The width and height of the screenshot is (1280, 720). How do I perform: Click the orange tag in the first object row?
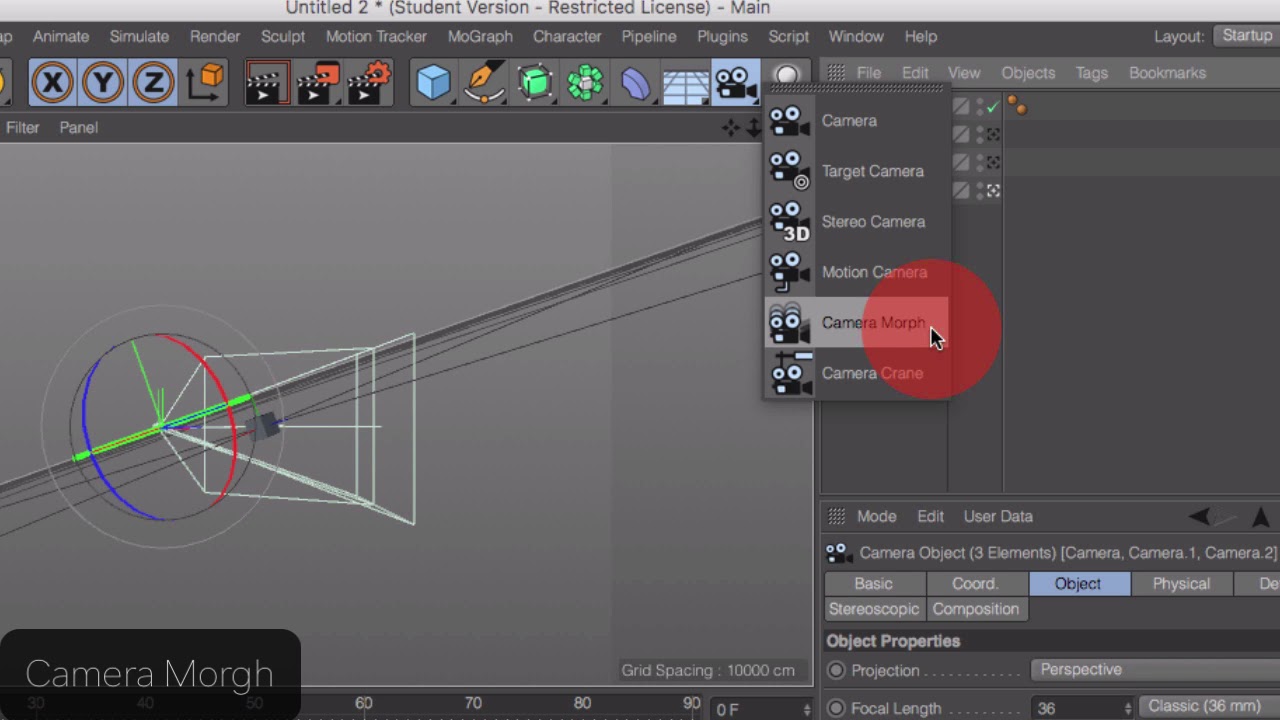[1017, 106]
